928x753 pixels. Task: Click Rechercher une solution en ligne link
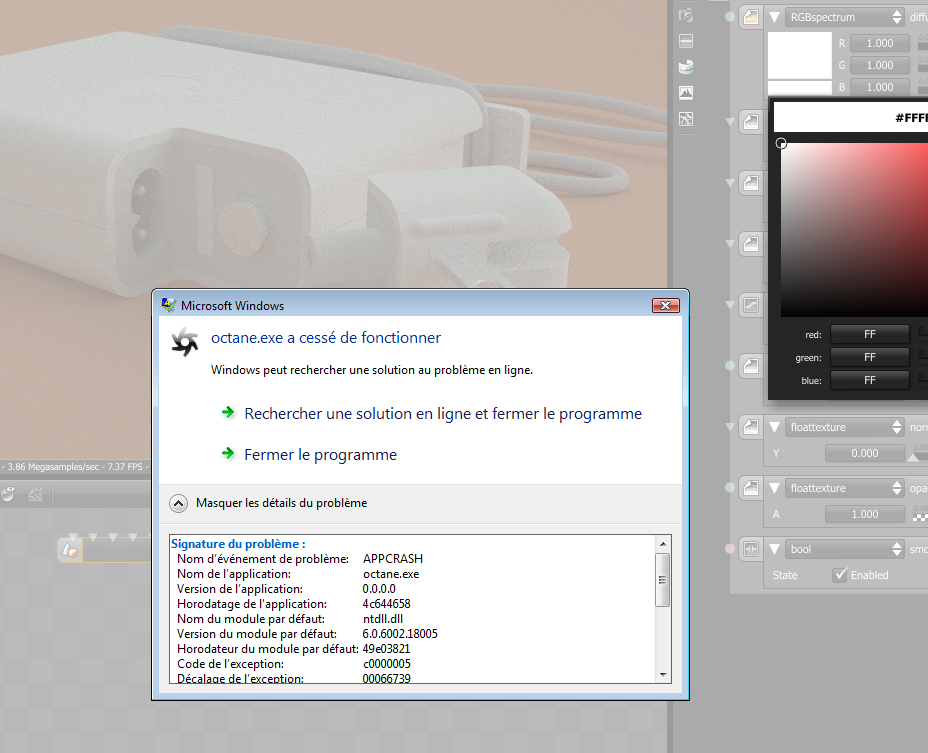click(443, 413)
